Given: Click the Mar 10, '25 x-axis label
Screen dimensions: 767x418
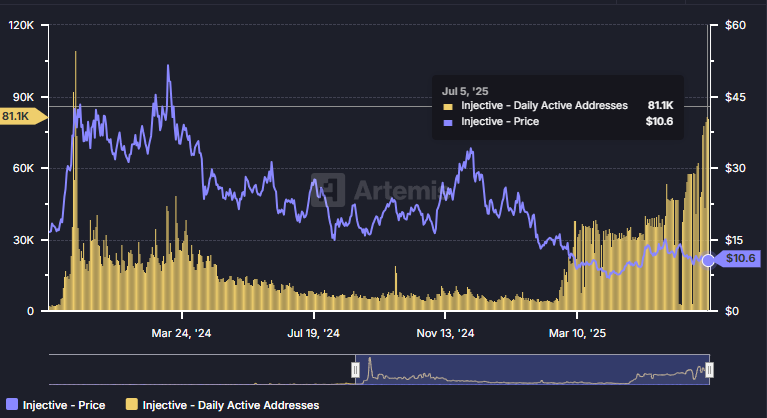Looking at the screenshot, I should pyautogui.click(x=578, y=332).
